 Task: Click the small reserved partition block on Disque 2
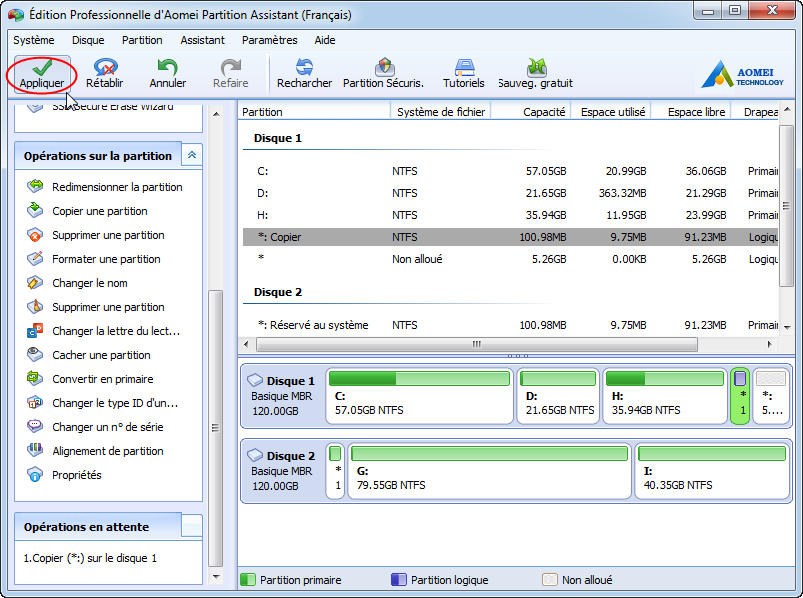click(335, 471)
